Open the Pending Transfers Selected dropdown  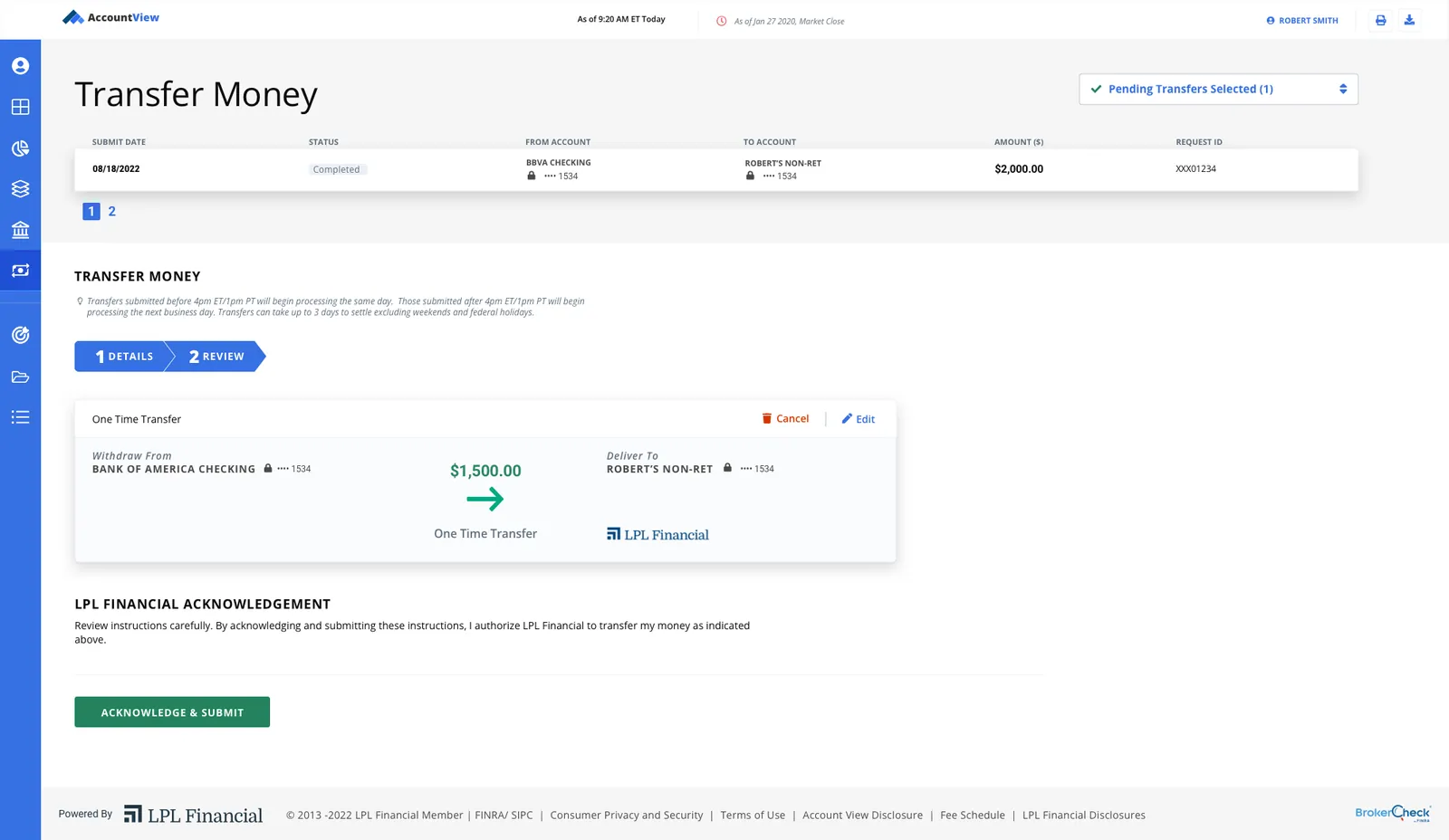click(x=1218, y=89)
